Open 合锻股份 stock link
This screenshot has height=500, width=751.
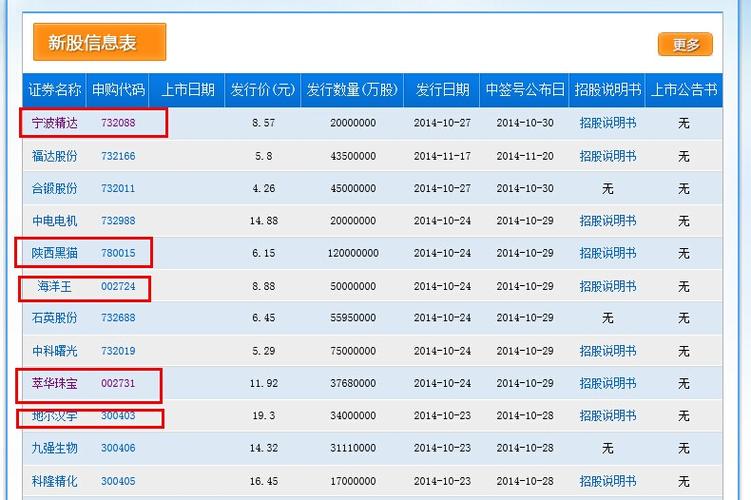(x=55, y=189)
